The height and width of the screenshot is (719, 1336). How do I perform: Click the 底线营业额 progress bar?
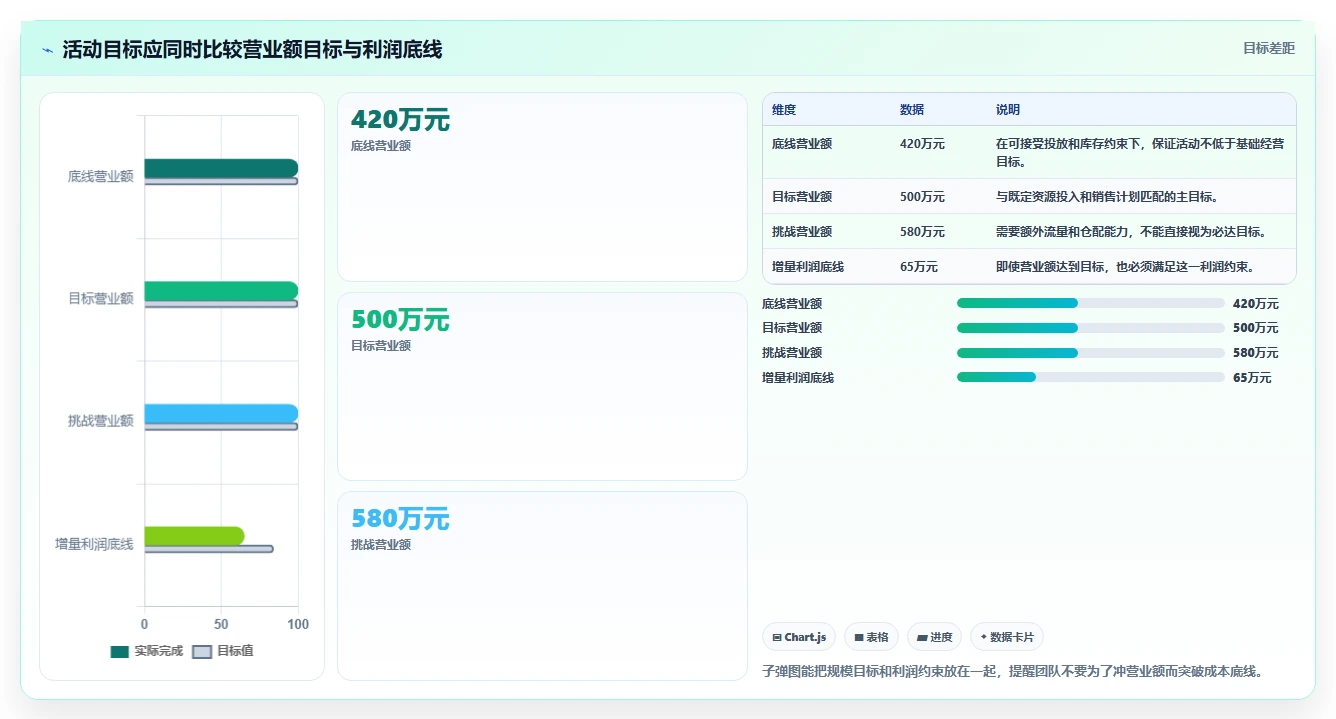click(1090, 303)
